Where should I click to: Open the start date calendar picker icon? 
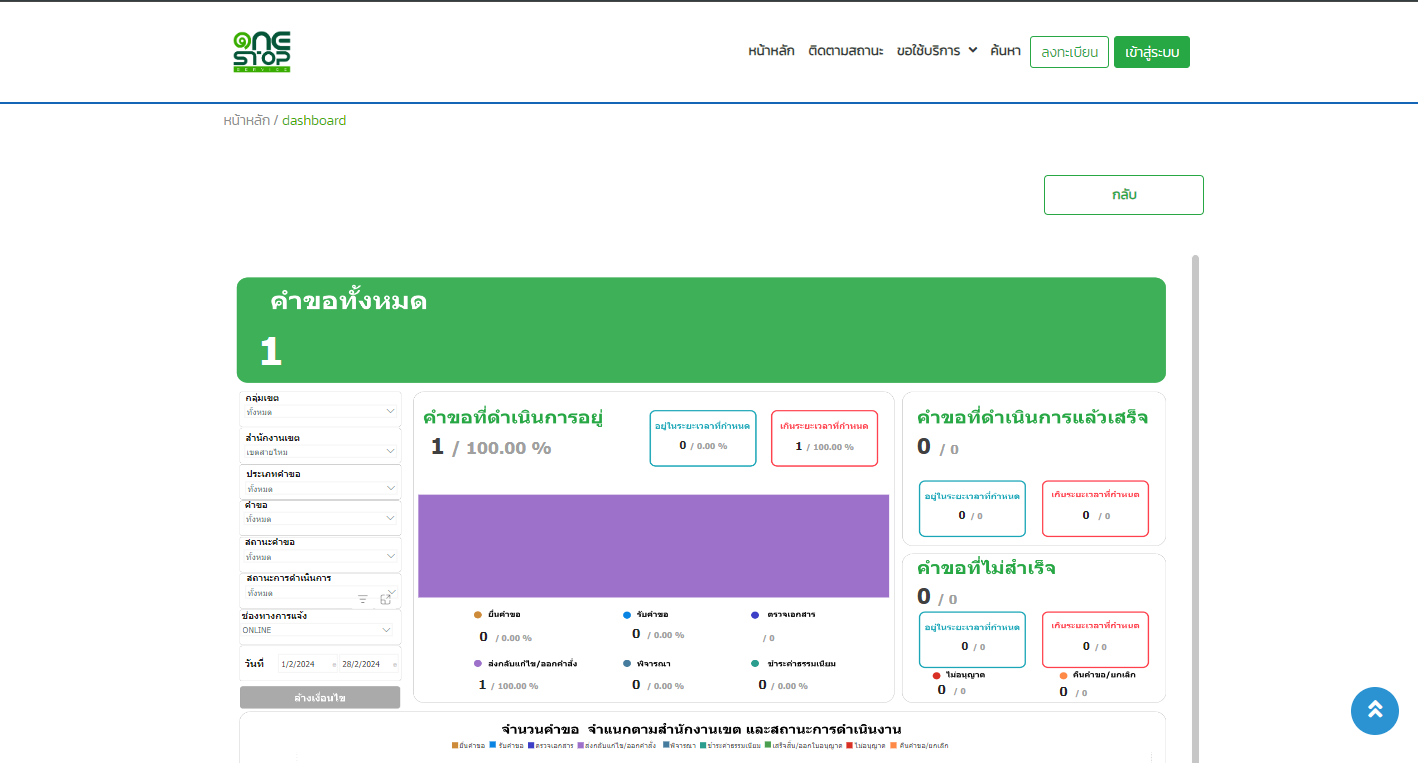coord(334,665)
